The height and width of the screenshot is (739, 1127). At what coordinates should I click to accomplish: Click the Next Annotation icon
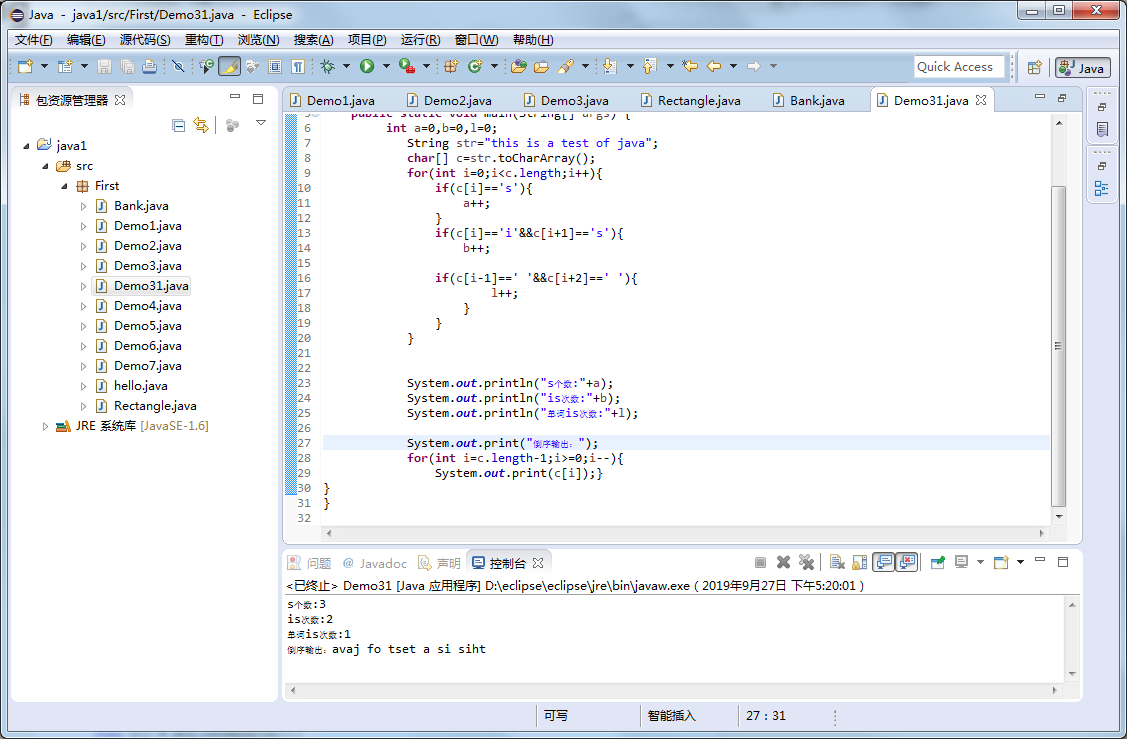pyautogui.click(x=610, y=67)
